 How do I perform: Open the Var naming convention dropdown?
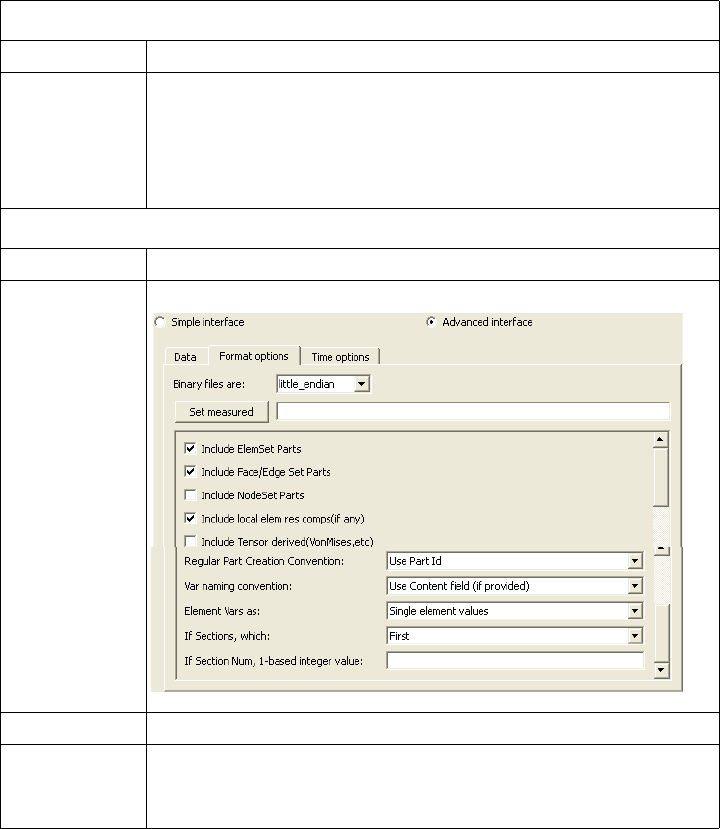click(635, 586)
